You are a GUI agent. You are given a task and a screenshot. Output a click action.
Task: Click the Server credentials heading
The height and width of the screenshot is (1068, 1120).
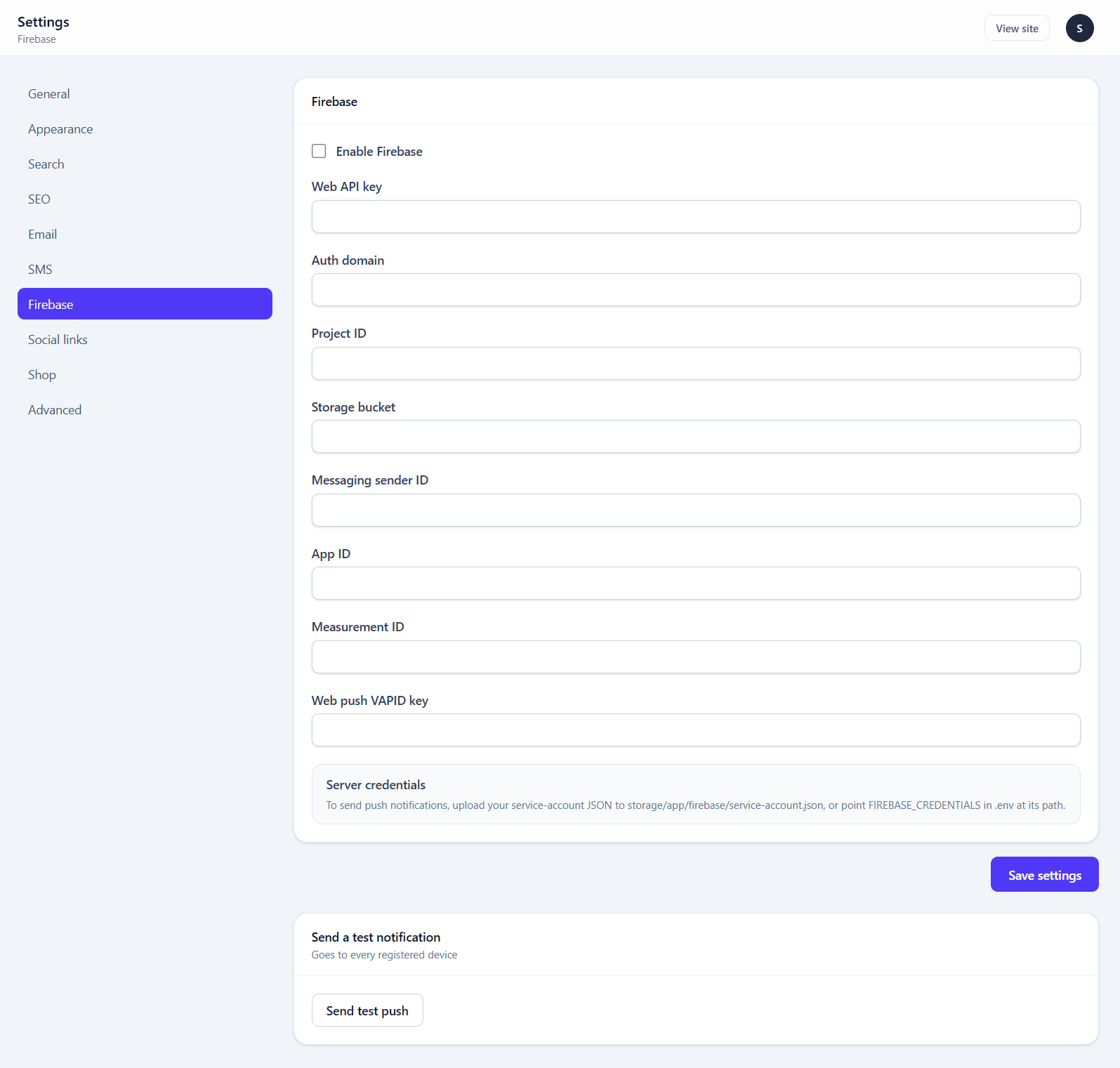tap(376, 785)
